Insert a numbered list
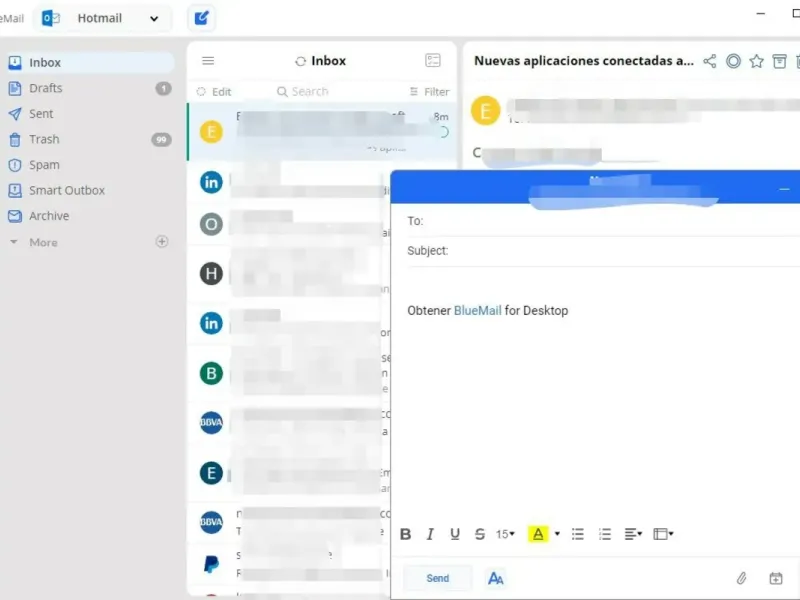800x600 pixels. [x=605, y=534]
